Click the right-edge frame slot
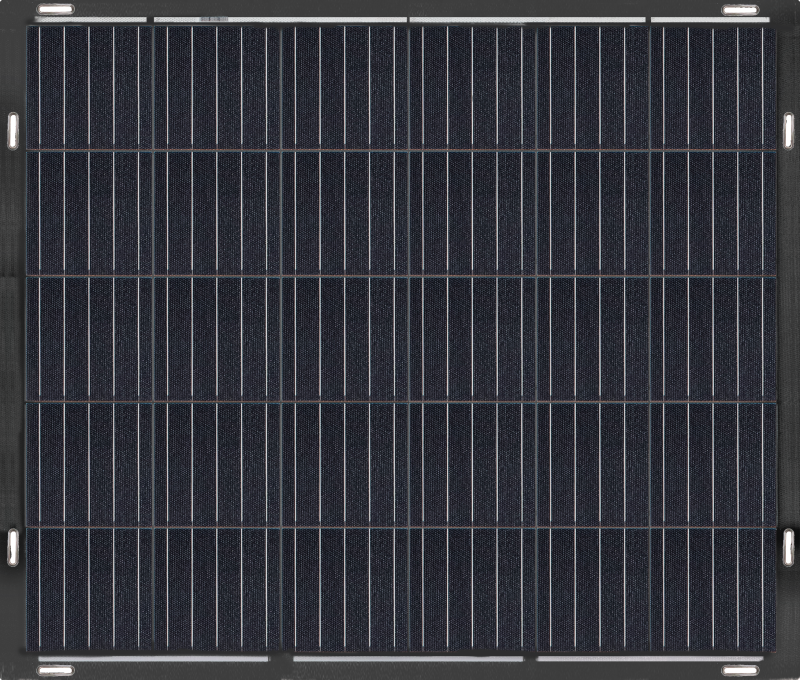The width and height of the screenshot is (800, 680). click(x=788, y=128)
